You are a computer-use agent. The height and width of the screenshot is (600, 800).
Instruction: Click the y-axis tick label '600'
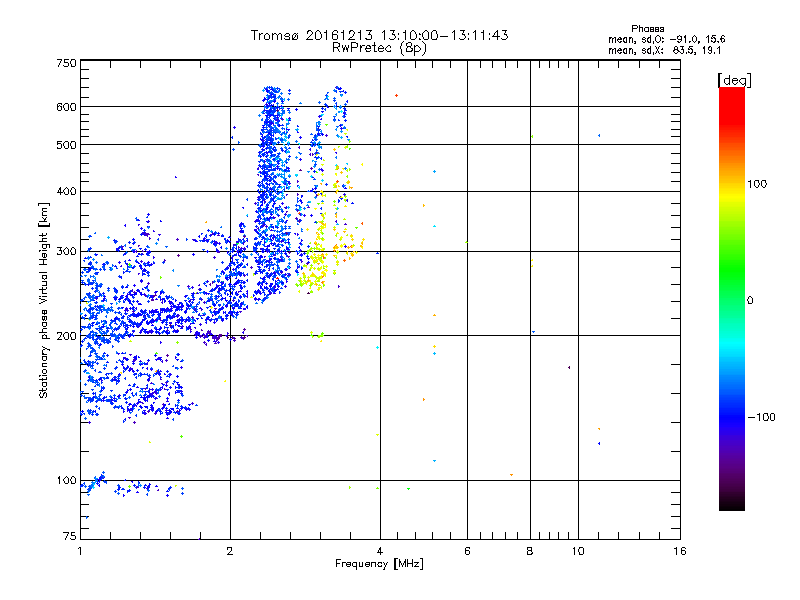pyautogui.click(x=66, y=107)
